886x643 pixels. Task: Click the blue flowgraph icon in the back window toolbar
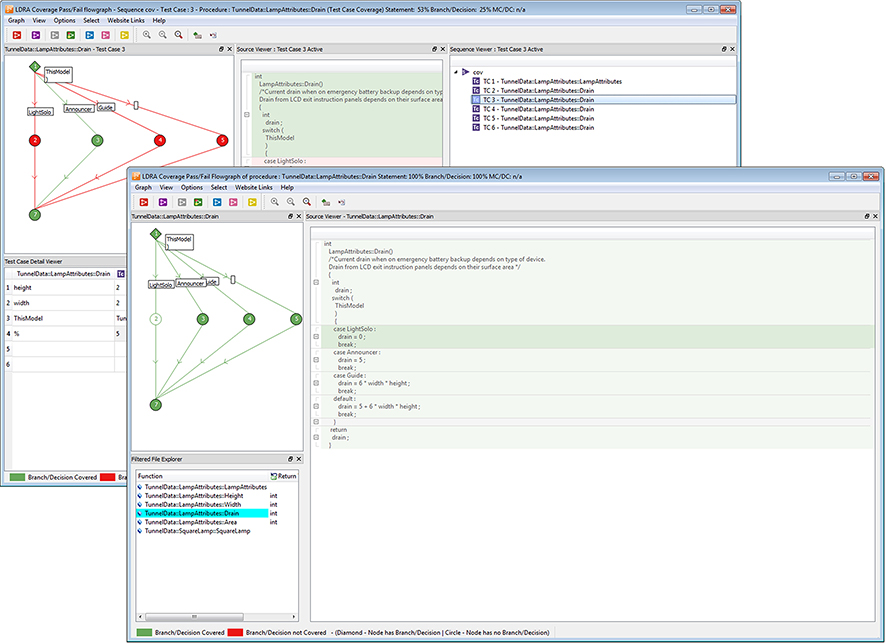89,35
